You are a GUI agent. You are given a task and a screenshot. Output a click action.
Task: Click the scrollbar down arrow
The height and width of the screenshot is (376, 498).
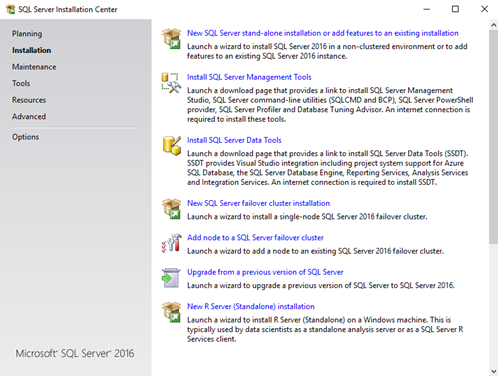click(x=493, y=371)
